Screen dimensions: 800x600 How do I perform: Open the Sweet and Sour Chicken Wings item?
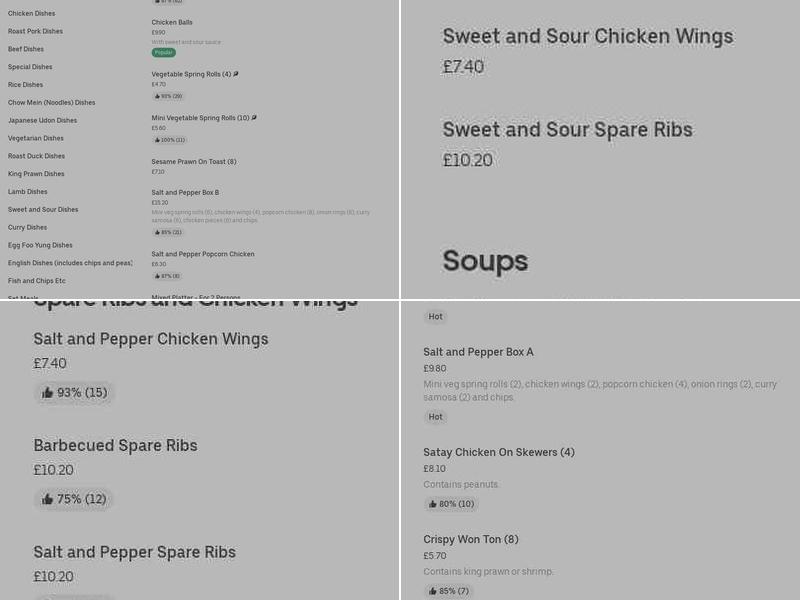[x=588, y=35]
